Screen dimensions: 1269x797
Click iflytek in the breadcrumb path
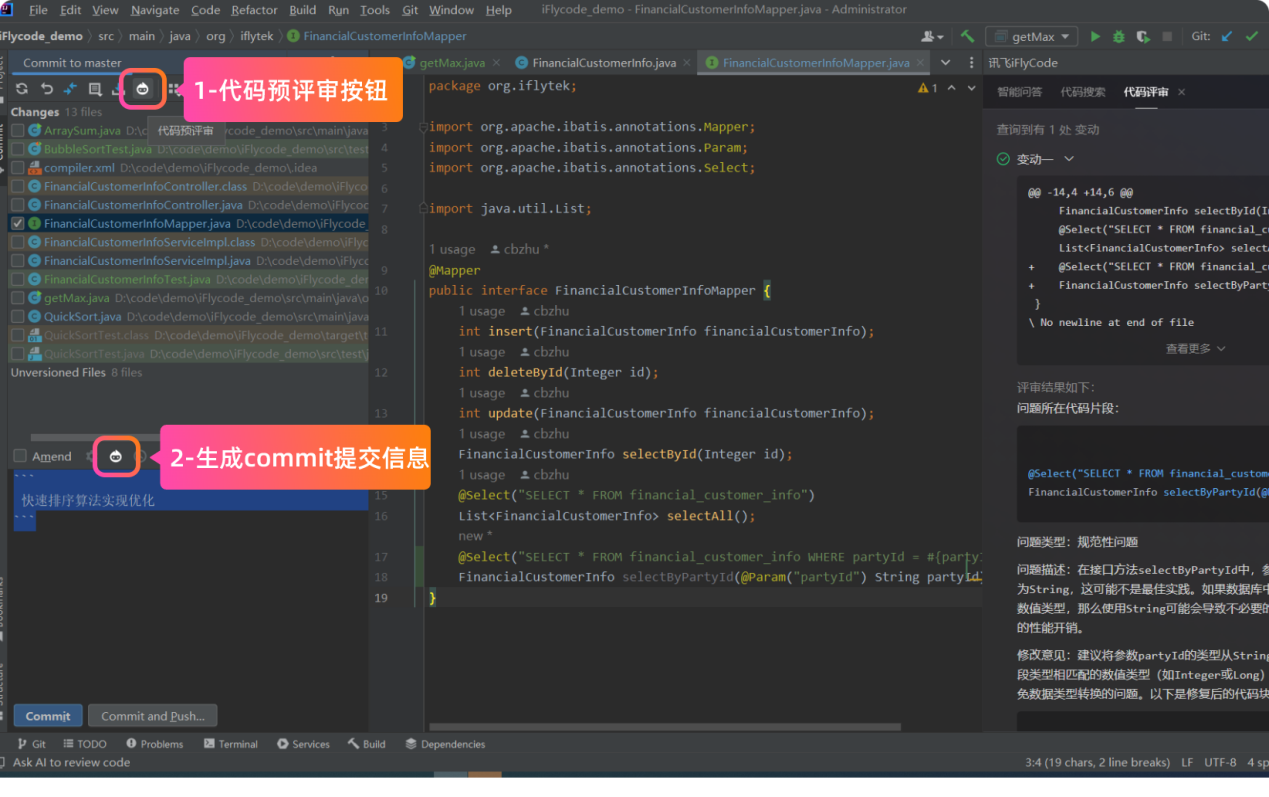pyautogui.click(x=256, y=36)
